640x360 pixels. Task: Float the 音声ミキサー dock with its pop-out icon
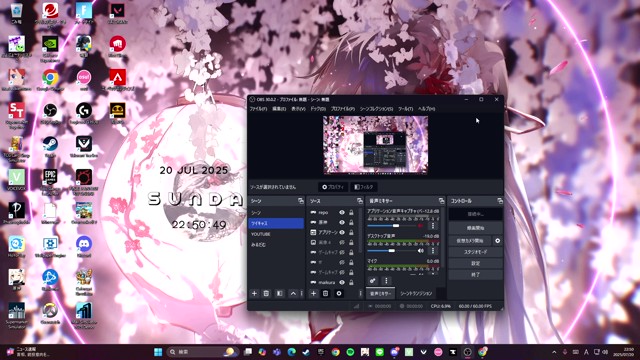tap(441, 201)
